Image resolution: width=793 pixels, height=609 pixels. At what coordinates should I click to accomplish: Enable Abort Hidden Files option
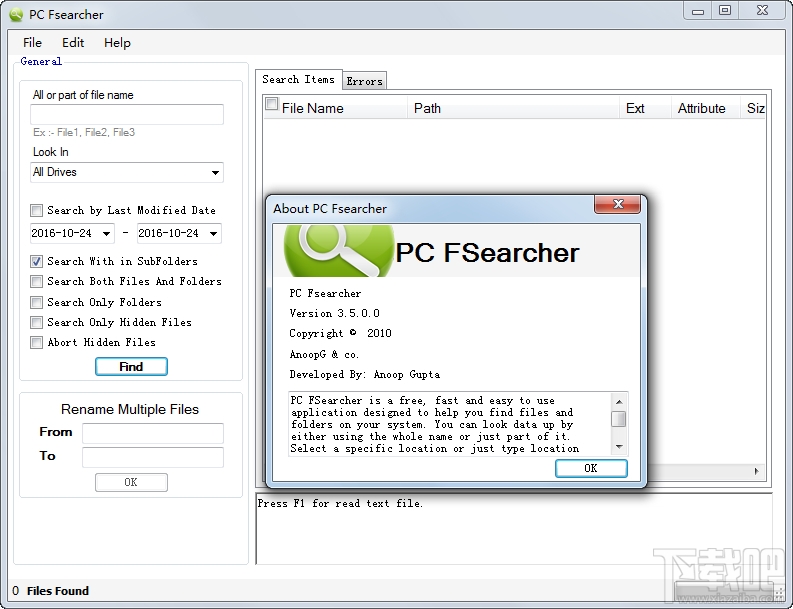[36, 342]
